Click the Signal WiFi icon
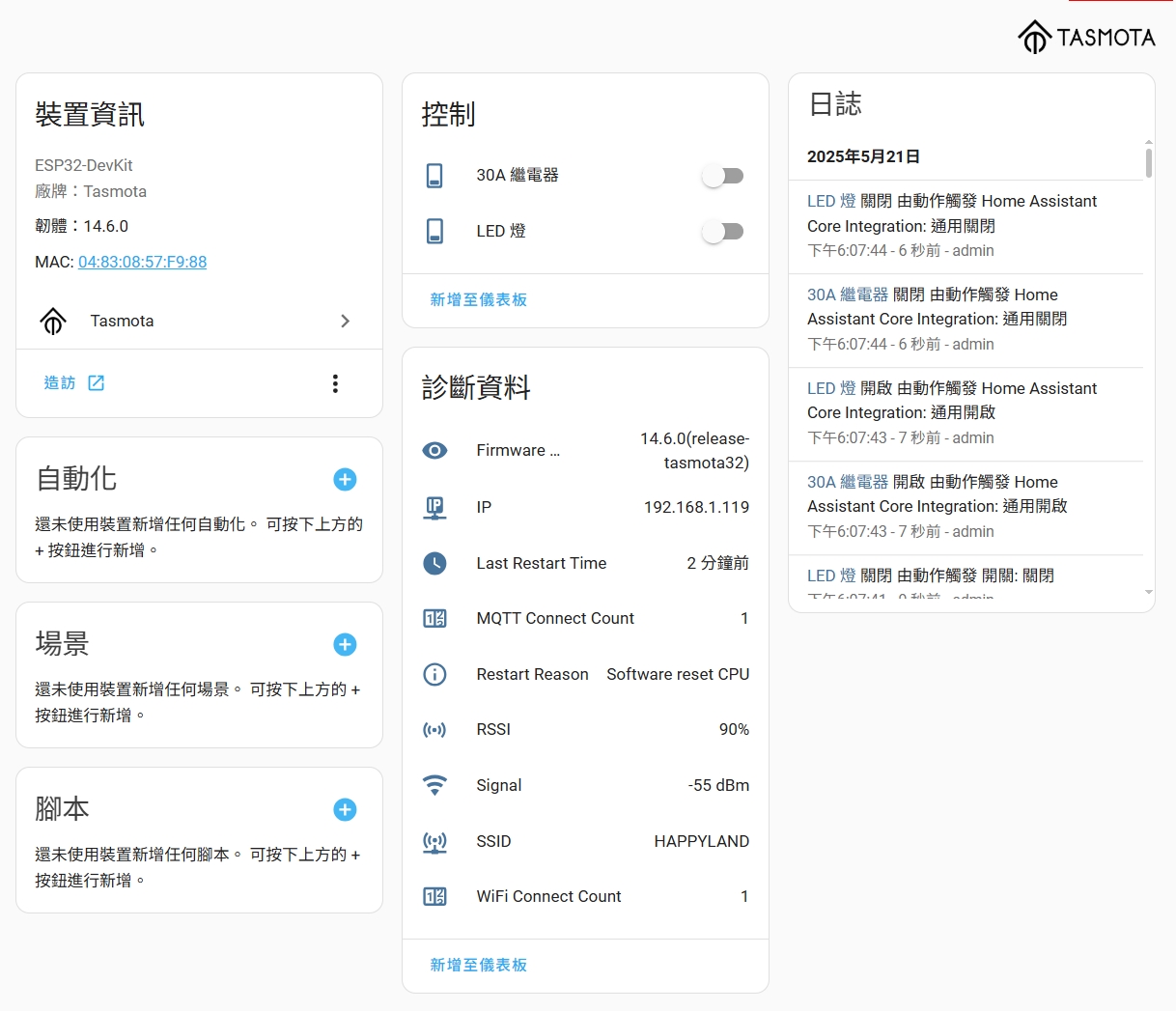The width and height of the screenshot is (1176, 1011). point(435,785)
